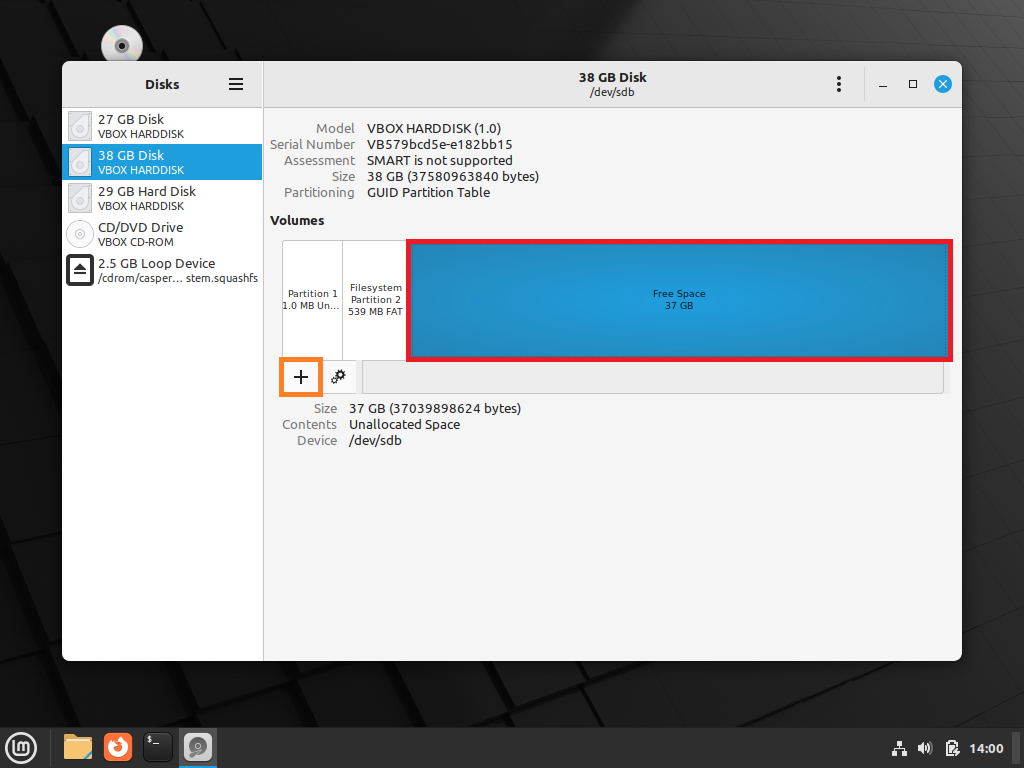Screen dimensions: 1024x768
Task: Select the 38 GB Disk entry
Action: [x=162, y=162]
